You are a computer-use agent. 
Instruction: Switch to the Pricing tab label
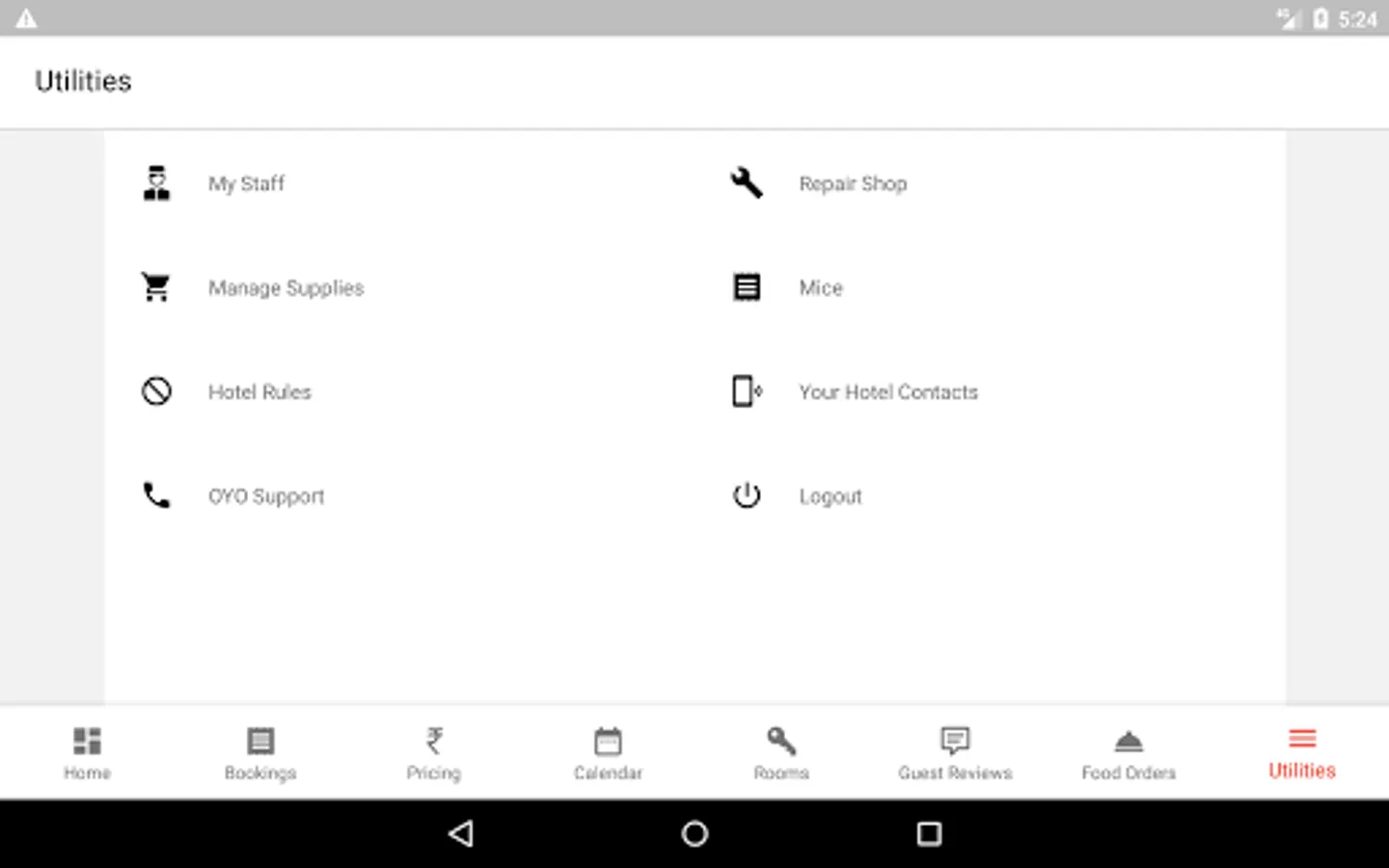tap(434, 773)
